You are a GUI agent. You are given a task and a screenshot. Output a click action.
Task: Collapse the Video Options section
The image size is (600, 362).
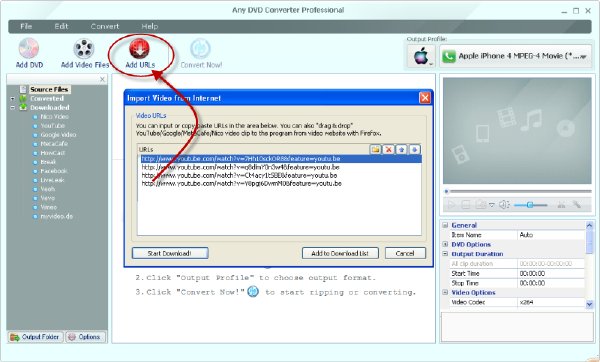click(x=445, y=292)
